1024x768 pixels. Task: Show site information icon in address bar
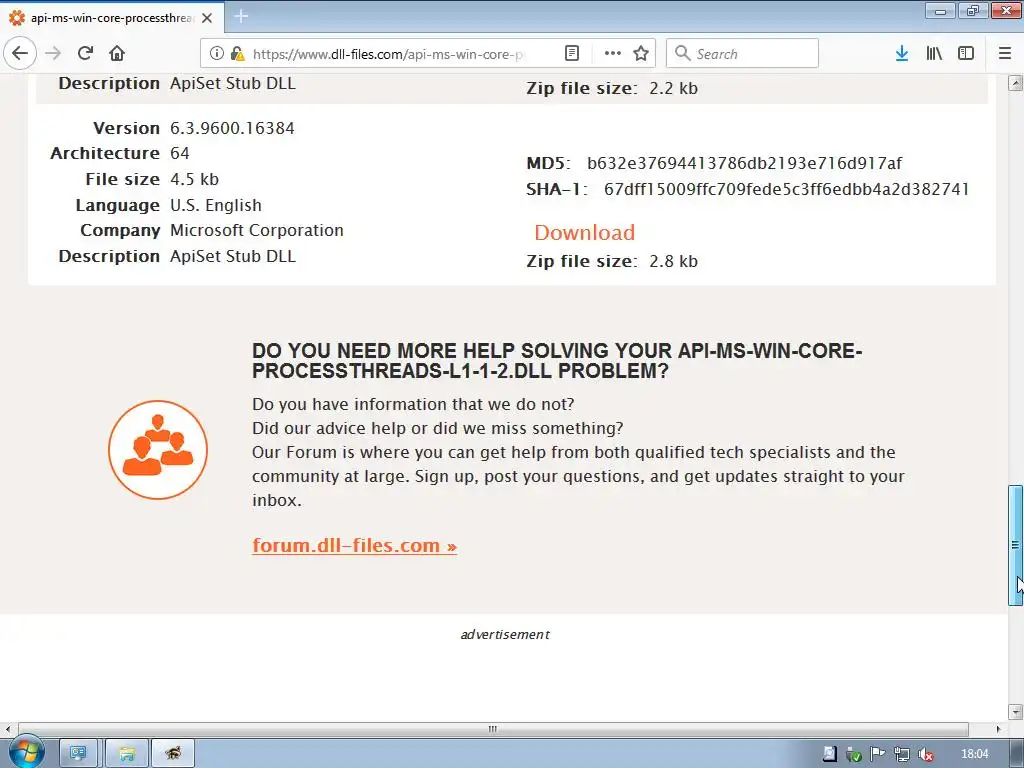(216, 53)
